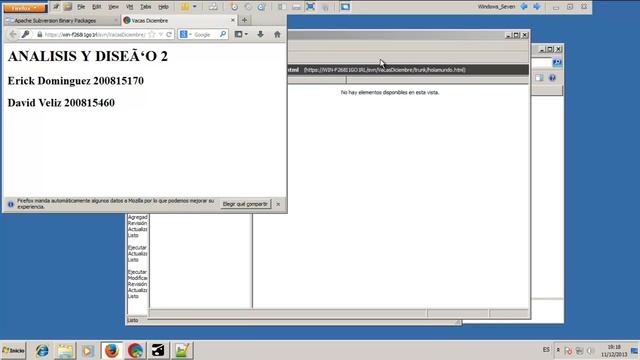Close the Vacas Diciembre tab
Screen dimensions: 640x360
point(233,20)
